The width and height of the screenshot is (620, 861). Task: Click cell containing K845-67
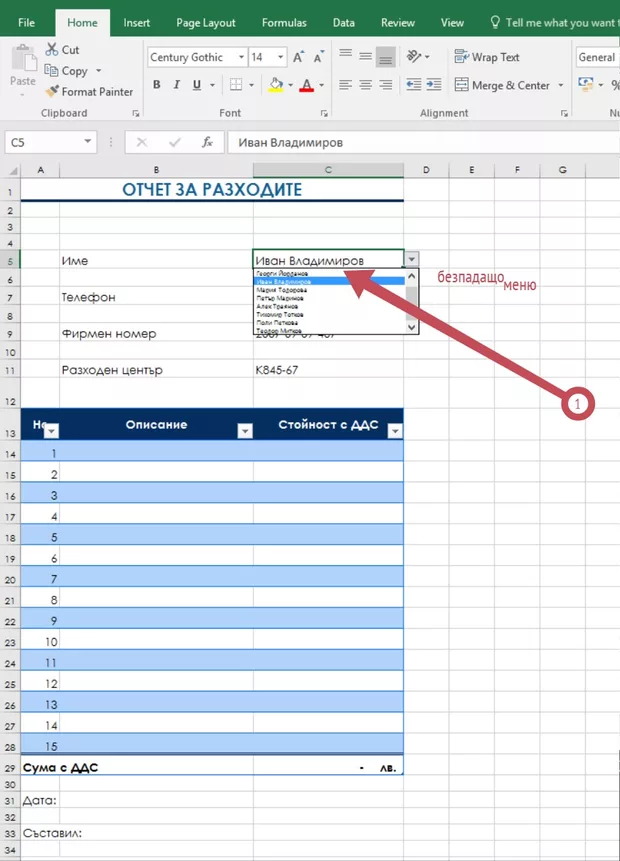coord(328,370)
